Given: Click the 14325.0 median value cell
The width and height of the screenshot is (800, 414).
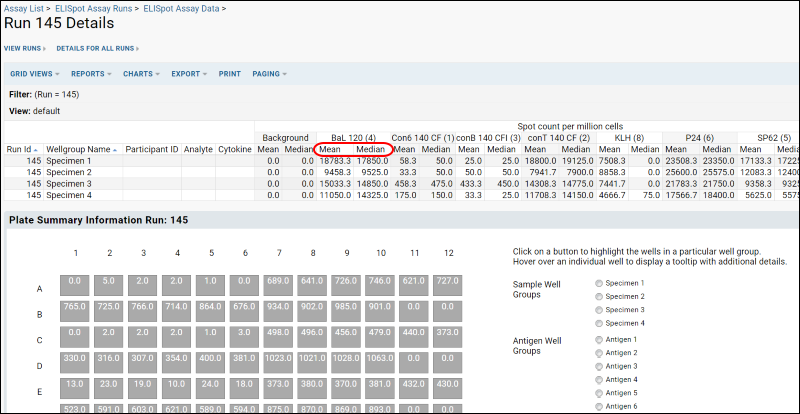Looking at the screenshot, I should pyautogui.click(x=372, y=194).
